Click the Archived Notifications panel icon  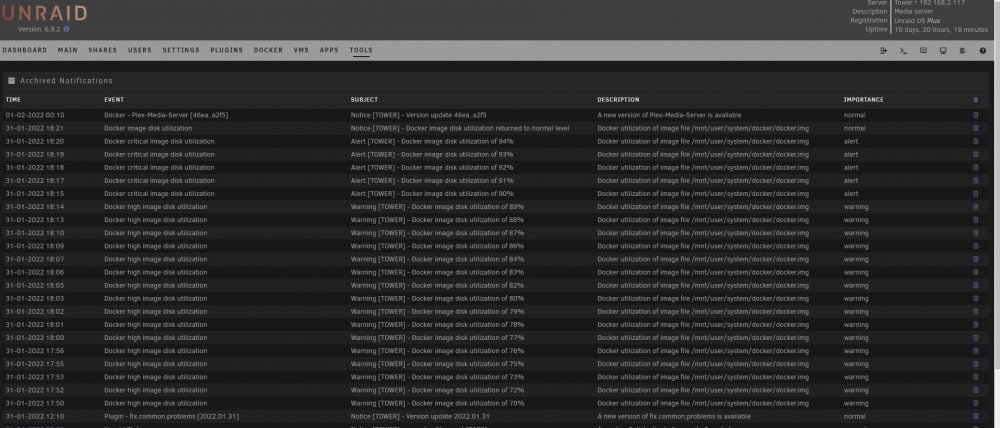tap(11, 81)
